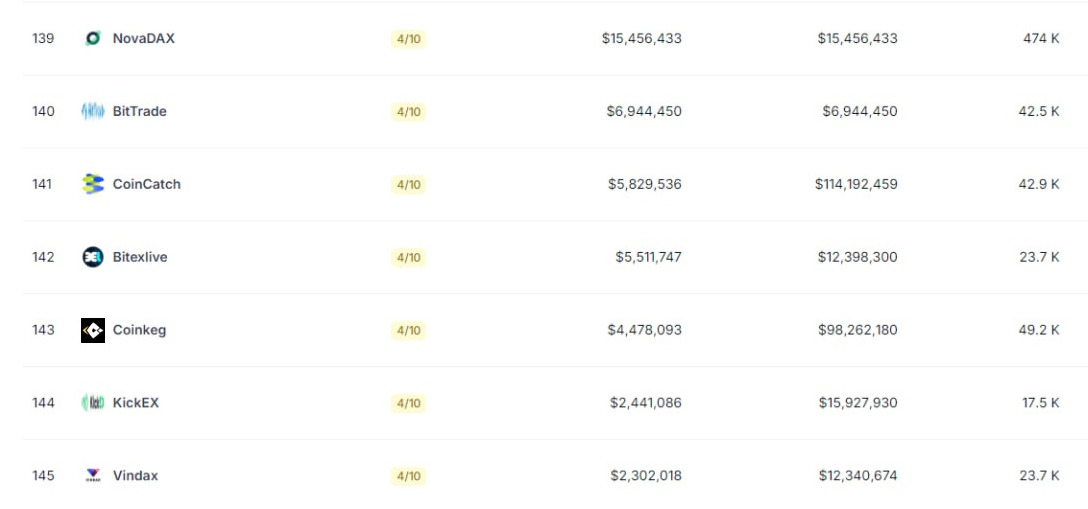
Task: Open the NovaDAX exchange name link
Action: point(144,39)
